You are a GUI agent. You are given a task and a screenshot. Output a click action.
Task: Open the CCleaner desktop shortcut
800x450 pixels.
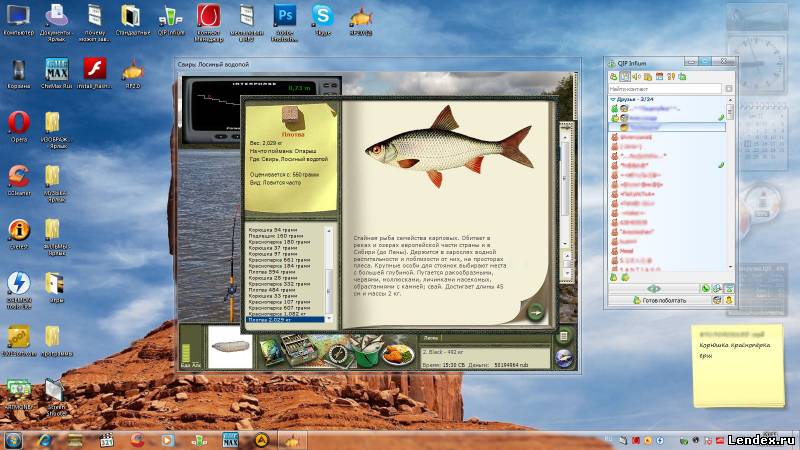click(x=19, y=180)
